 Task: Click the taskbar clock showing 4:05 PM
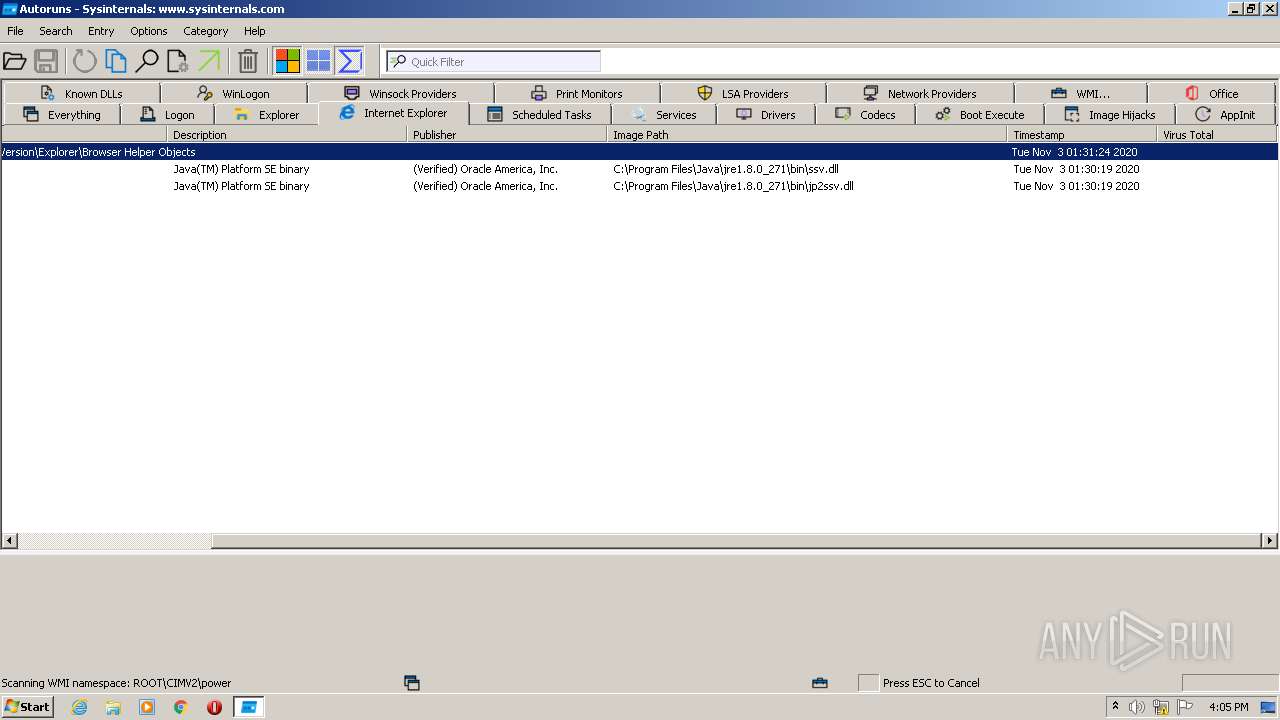click(1228, 707)
